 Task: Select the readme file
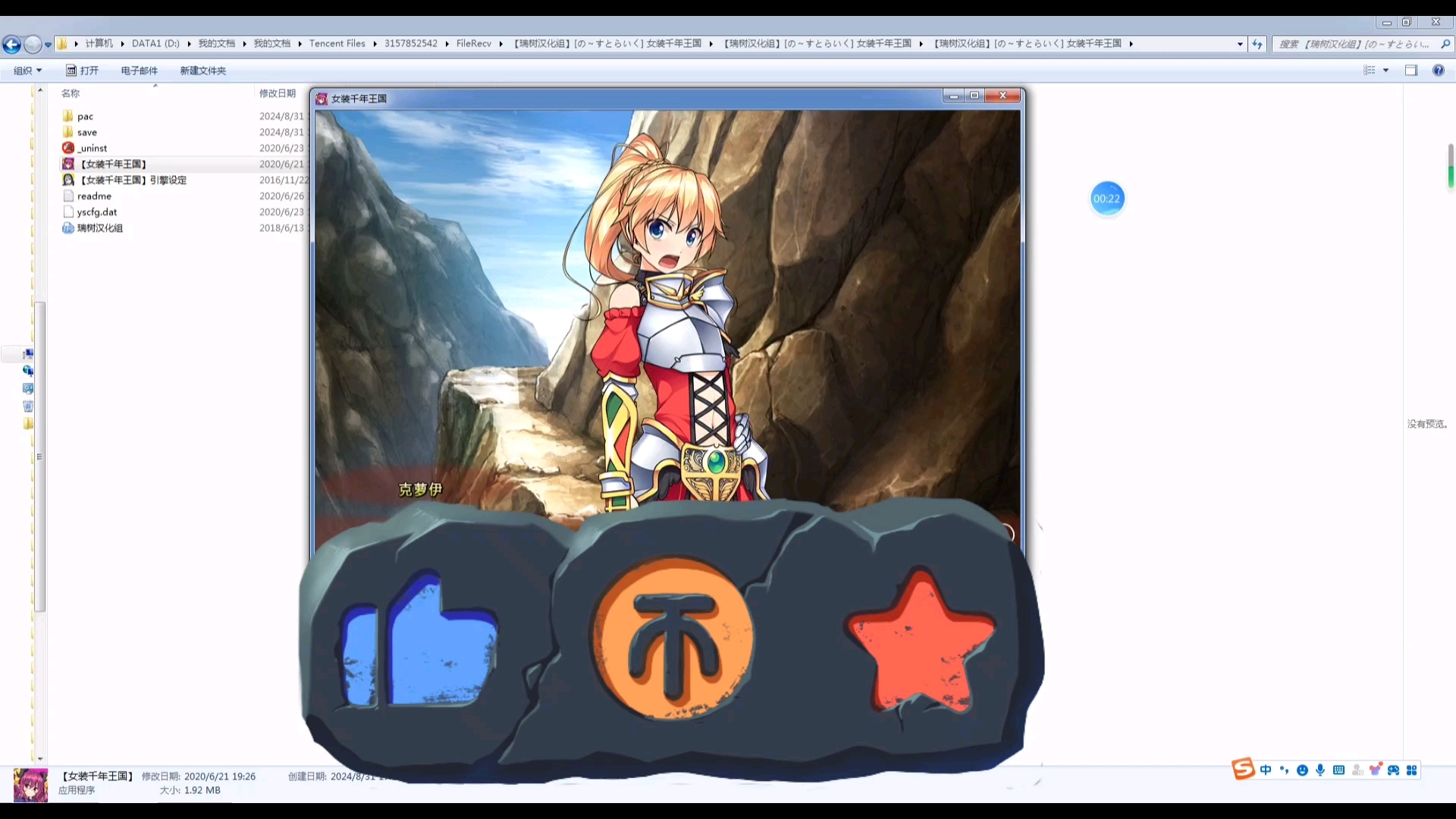[94, 196]
